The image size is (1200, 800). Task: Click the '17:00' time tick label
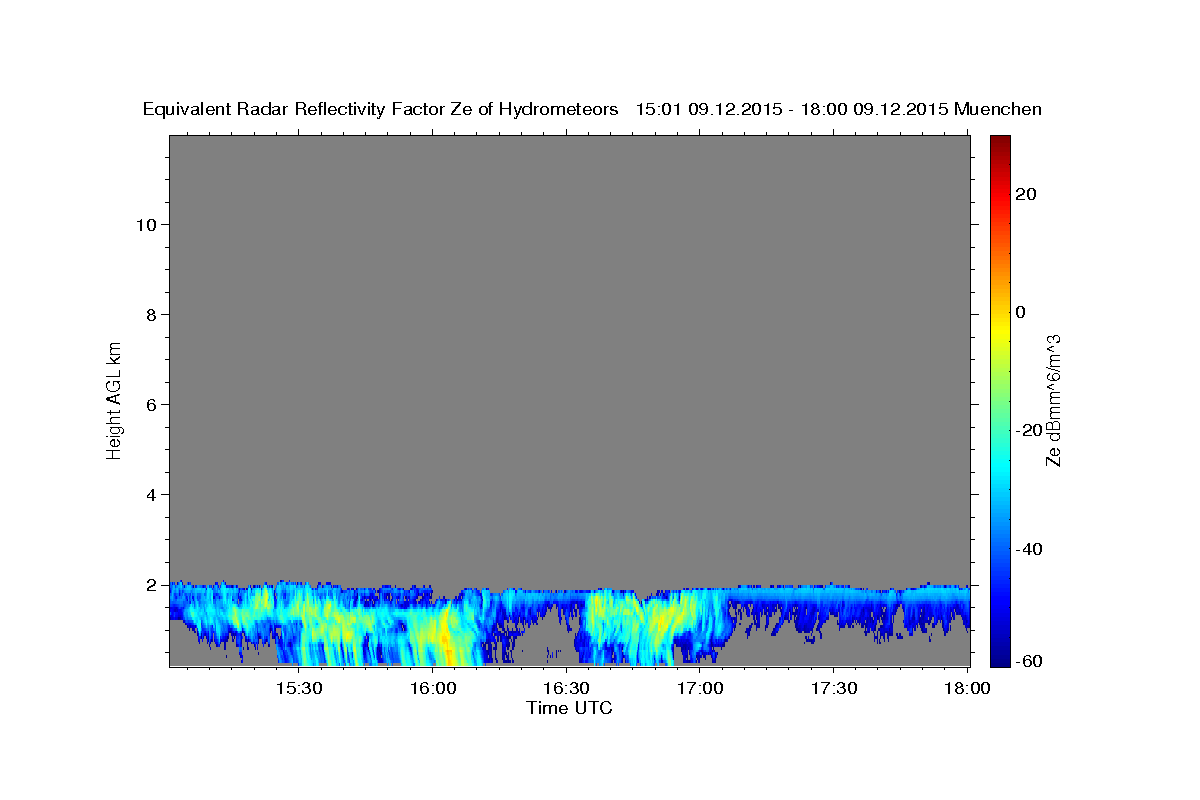(700, 688)
